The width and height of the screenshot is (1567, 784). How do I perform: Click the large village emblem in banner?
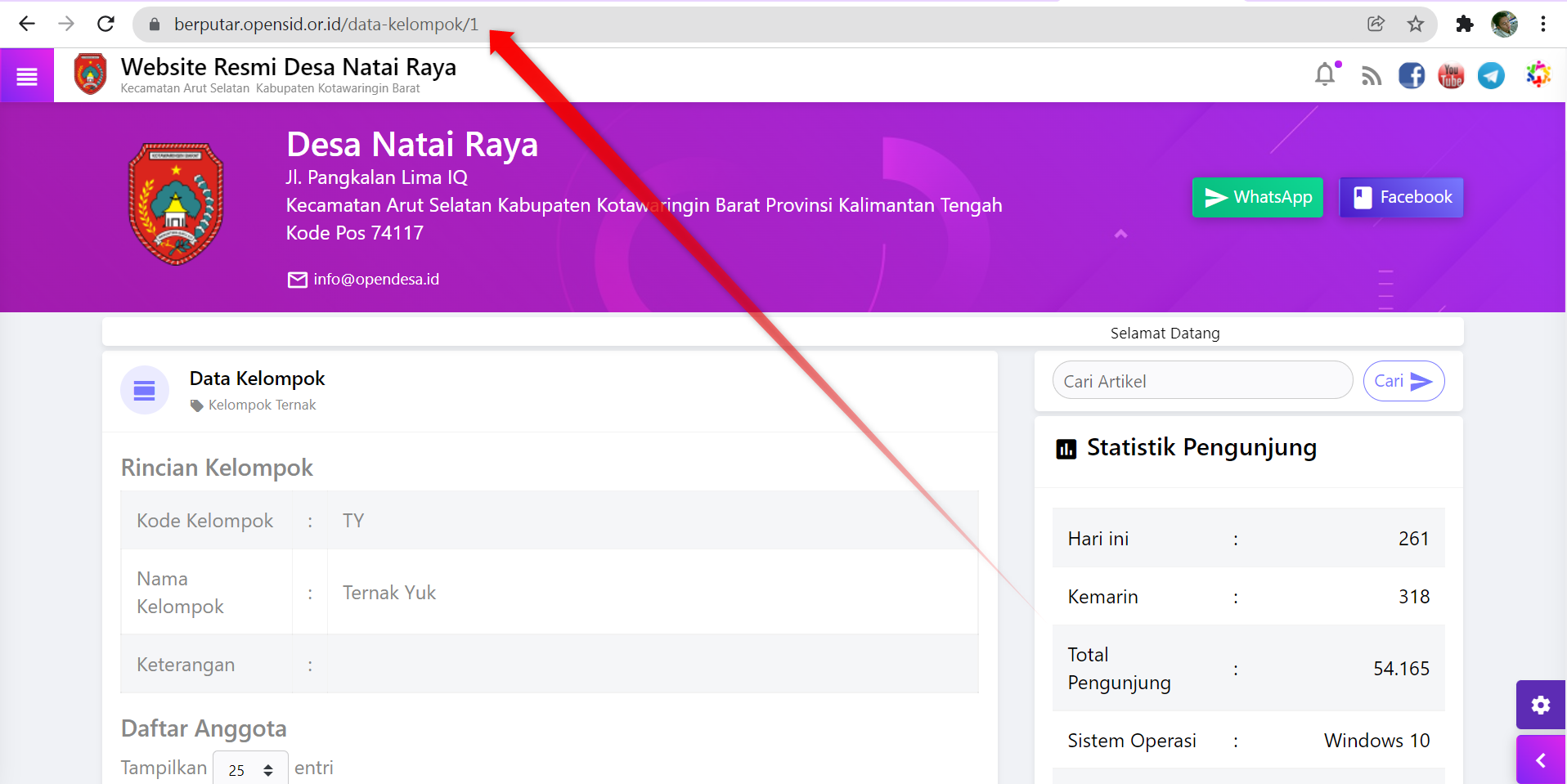coord(176,204)
